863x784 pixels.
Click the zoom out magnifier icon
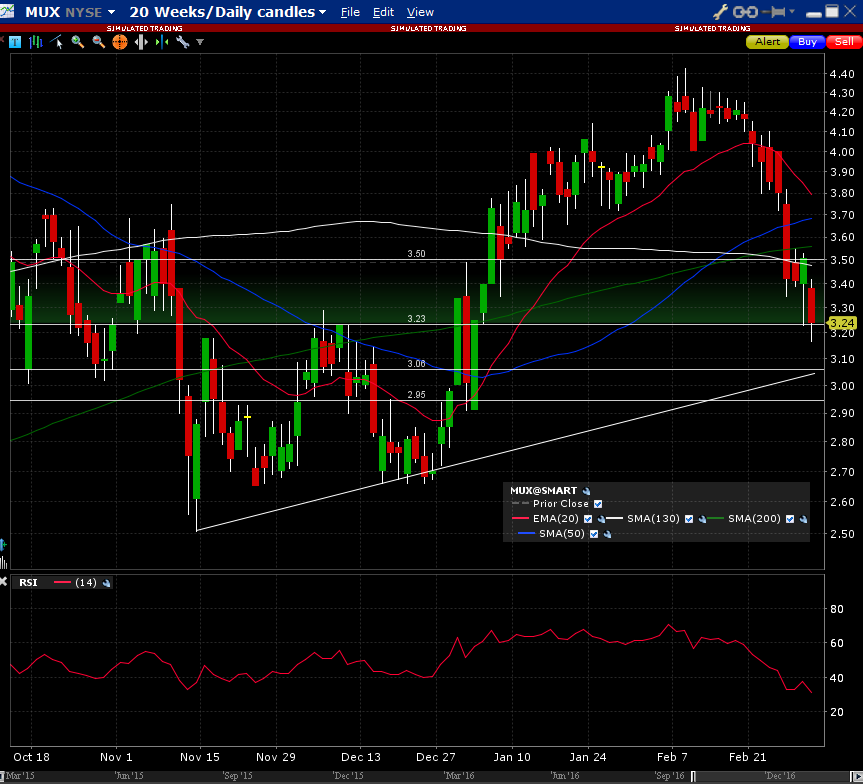(98, 42)
